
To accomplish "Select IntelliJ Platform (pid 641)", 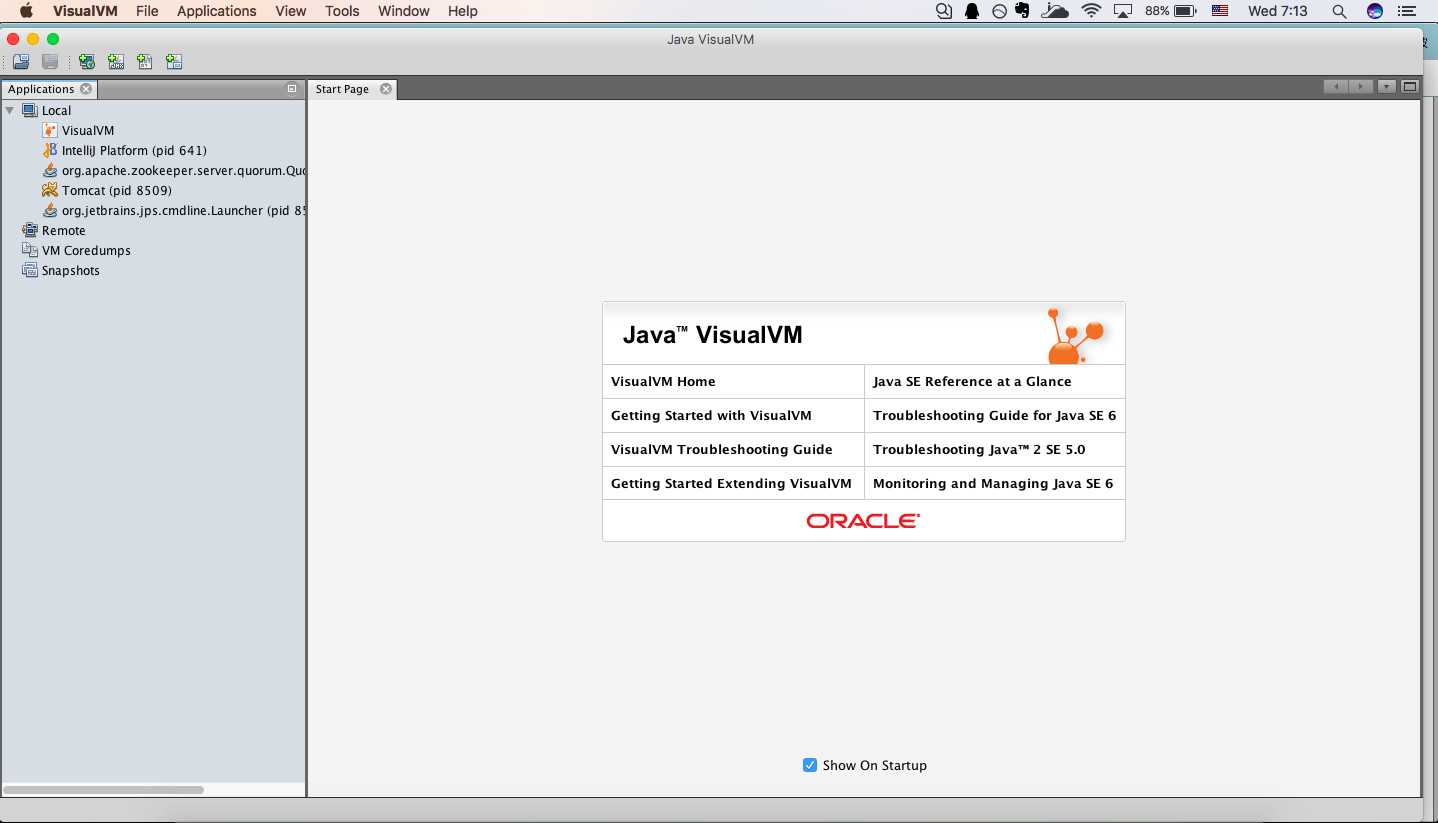I will pyautogui.click(x=134, y=151).
